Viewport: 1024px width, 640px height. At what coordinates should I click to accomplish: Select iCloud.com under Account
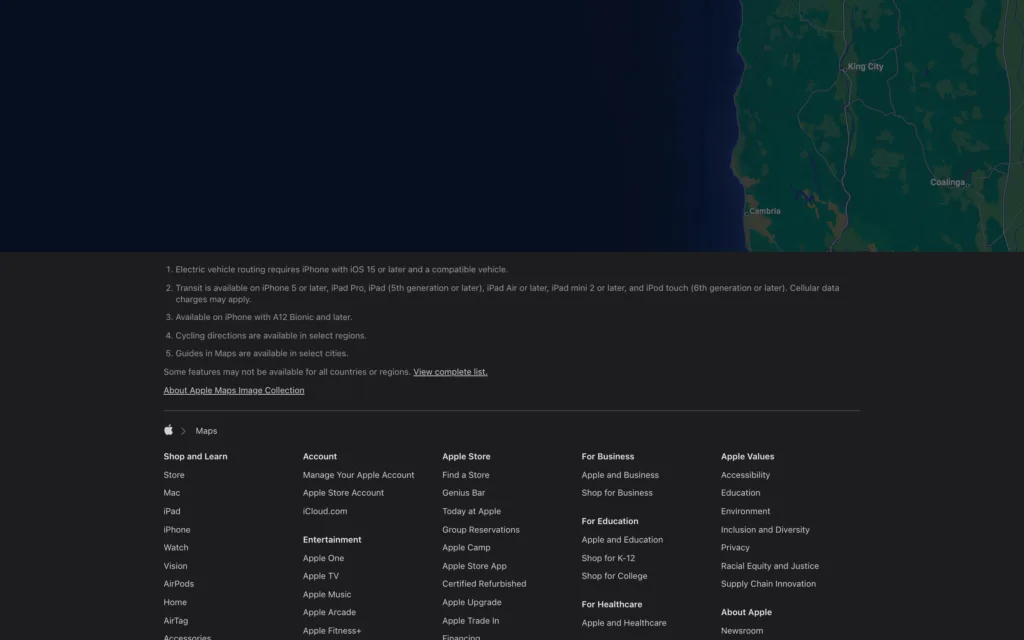325,511
